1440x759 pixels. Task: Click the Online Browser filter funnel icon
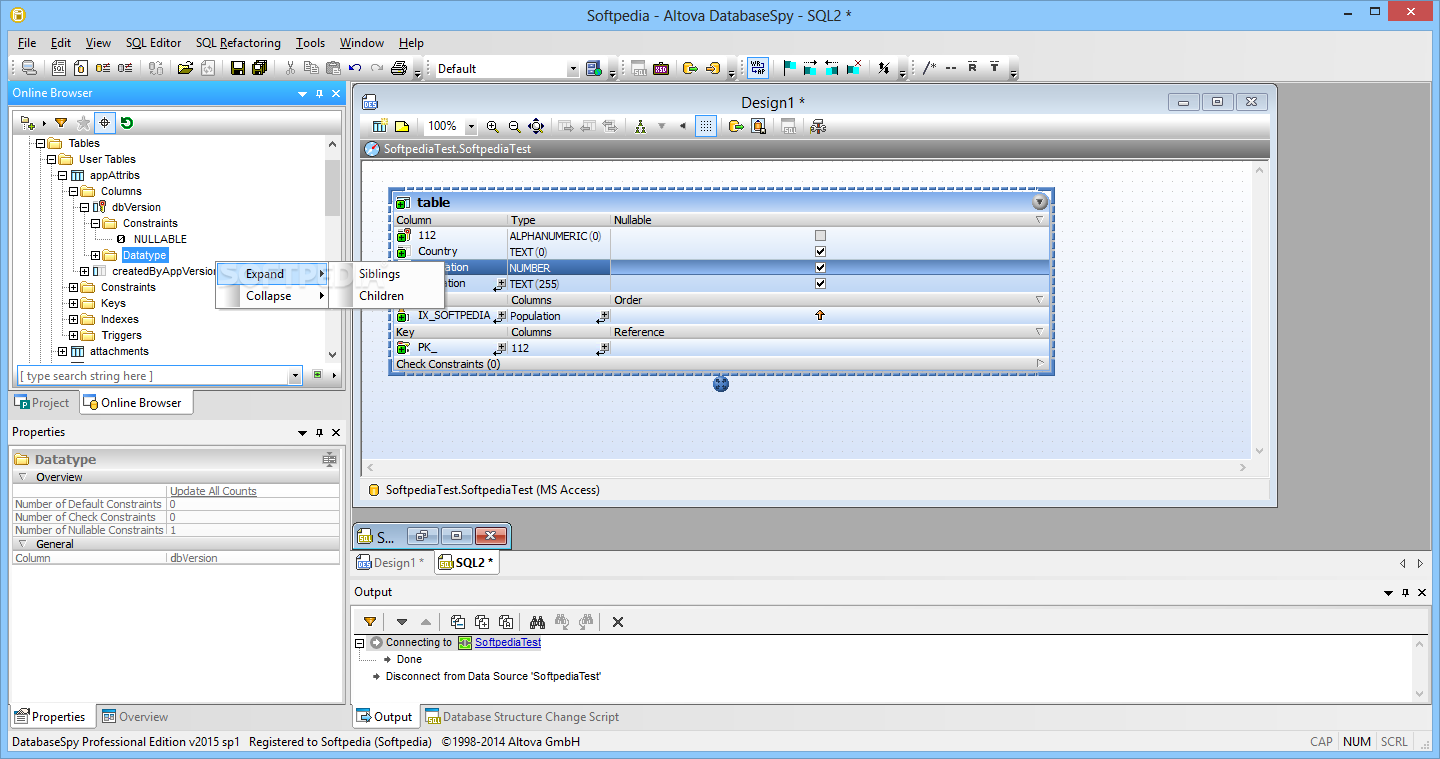tap(61, 123)
